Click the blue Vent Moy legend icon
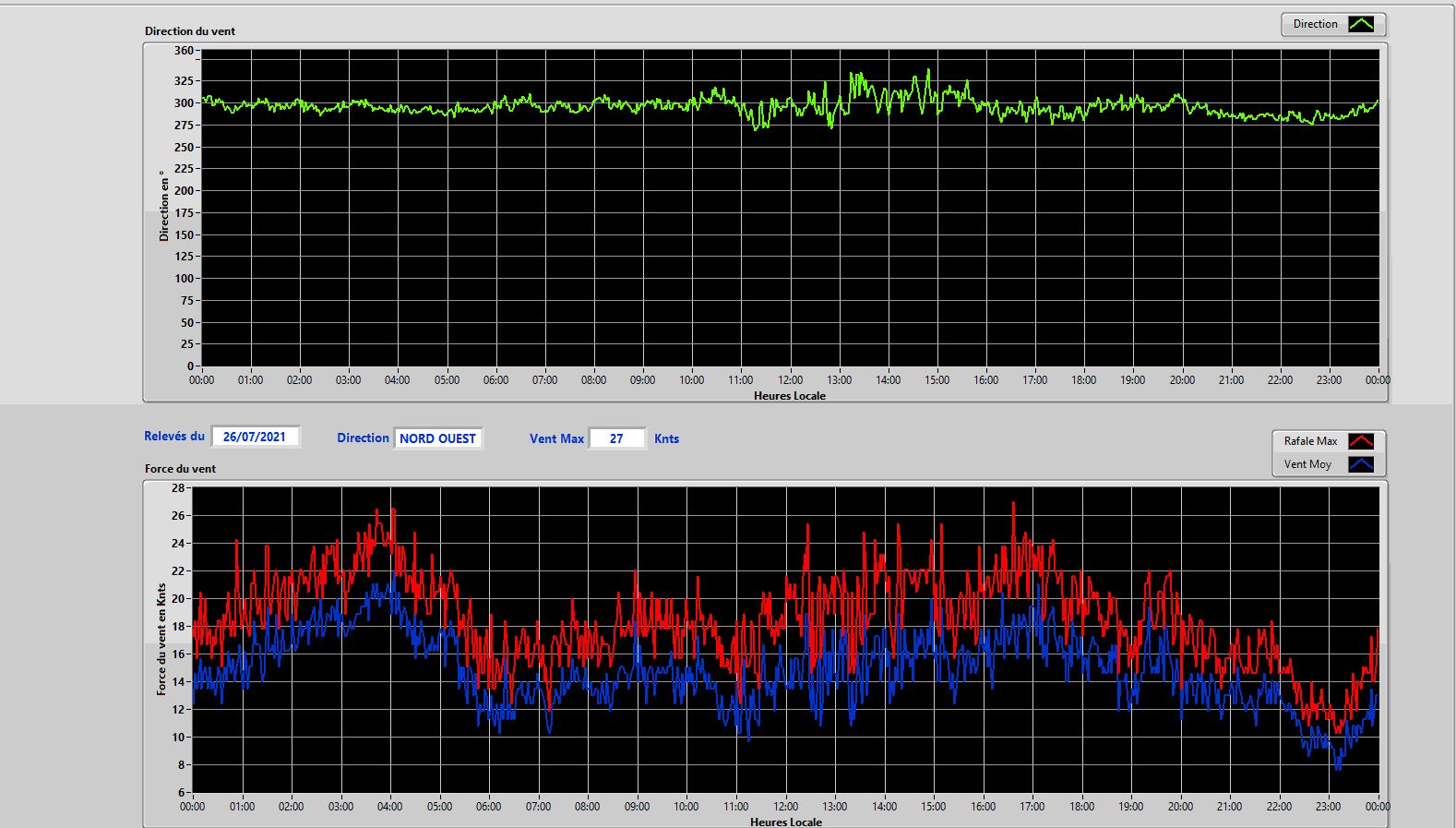 click(x=1361, y=464)
